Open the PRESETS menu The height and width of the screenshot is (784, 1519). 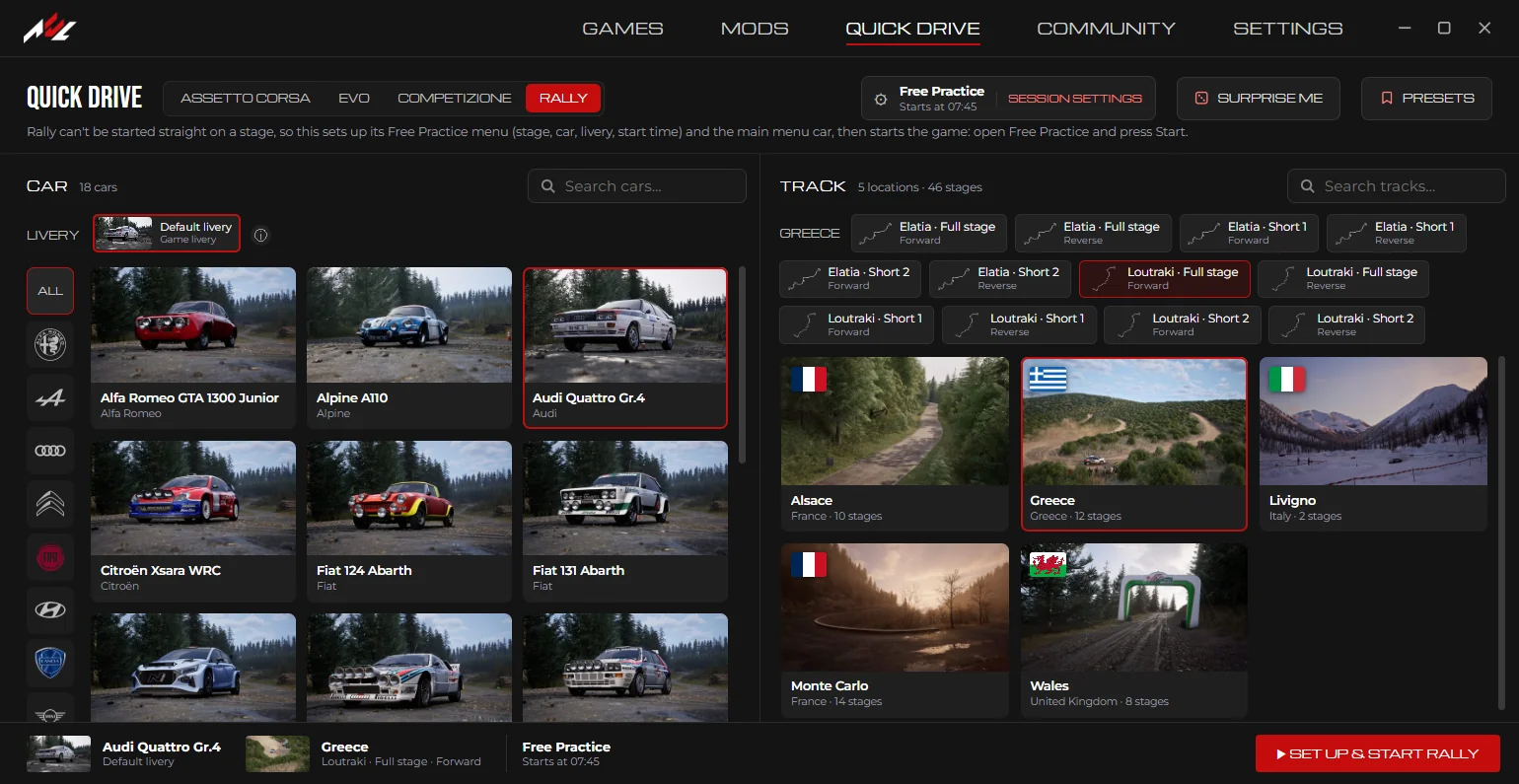[1426, 99]
